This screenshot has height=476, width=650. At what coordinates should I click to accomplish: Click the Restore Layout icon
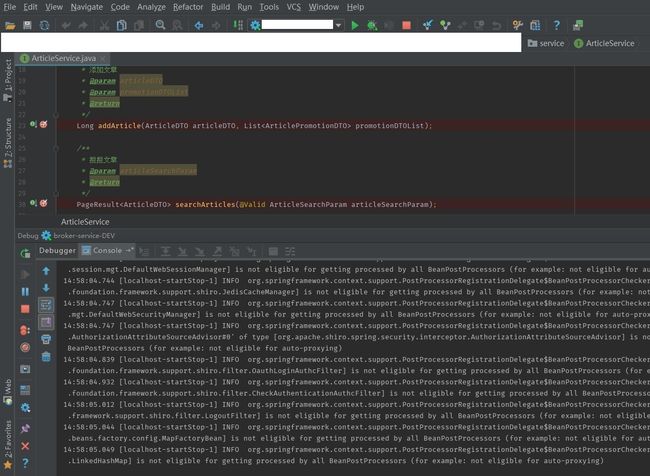pyautogui.click(x=25, y=390)
